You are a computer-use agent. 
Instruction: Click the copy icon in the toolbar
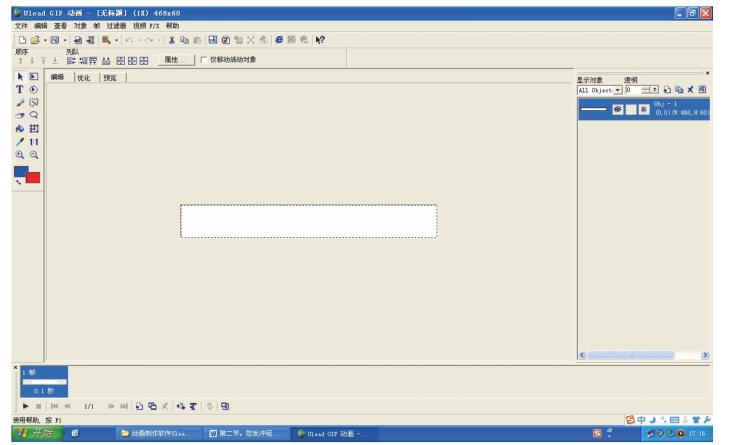(184, 40)
